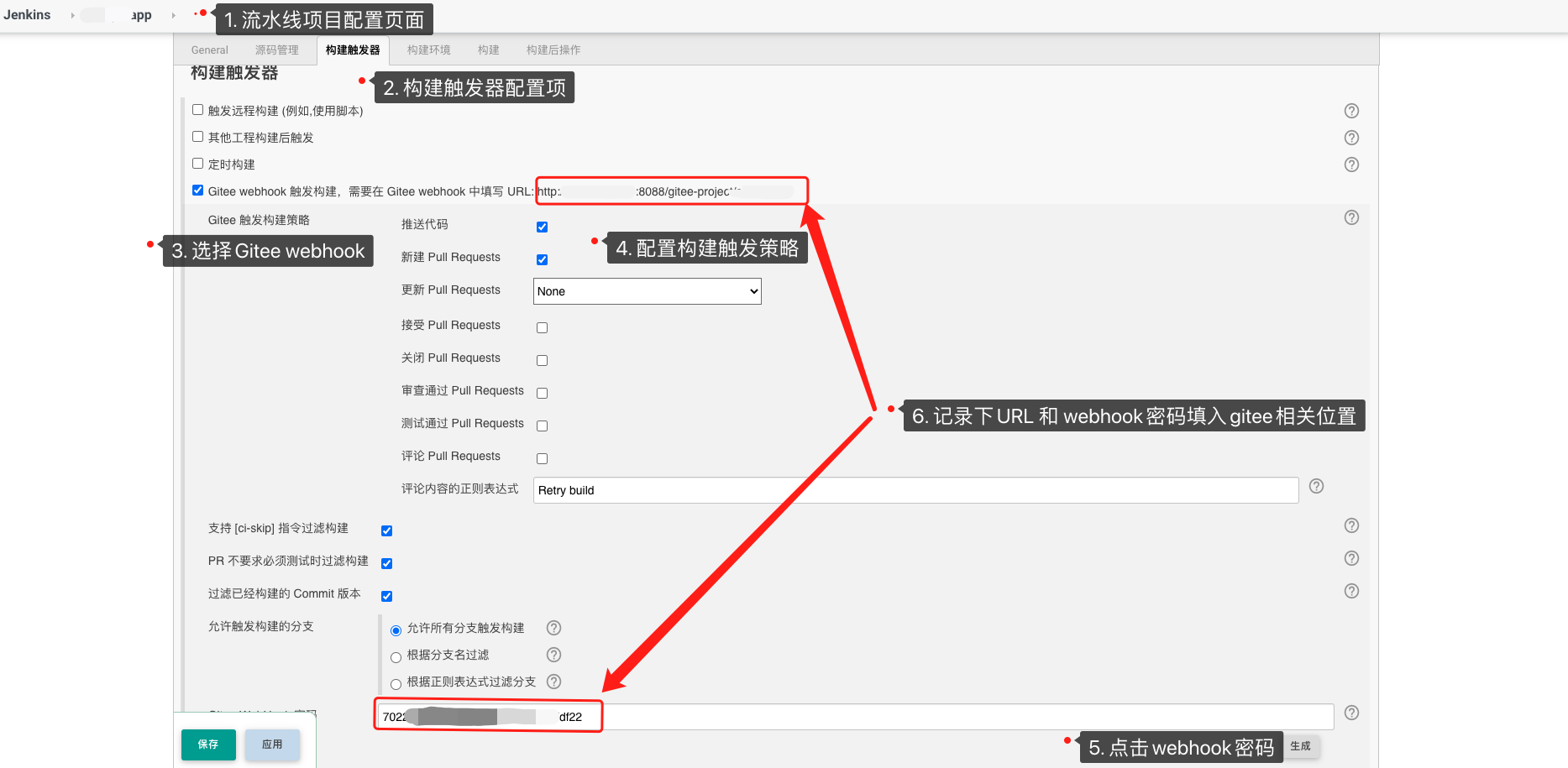Click help icon next to Retry build field
The height and width of the screenshot is (768, 1568).
1316,486
